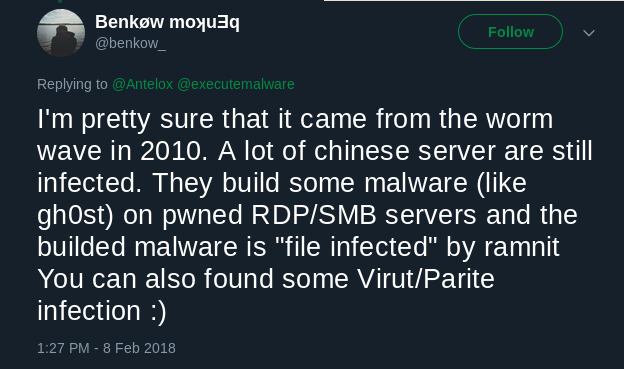The image size is (624, 369).
Task: Click the 'Replying to' label
Action: (72, 84)
